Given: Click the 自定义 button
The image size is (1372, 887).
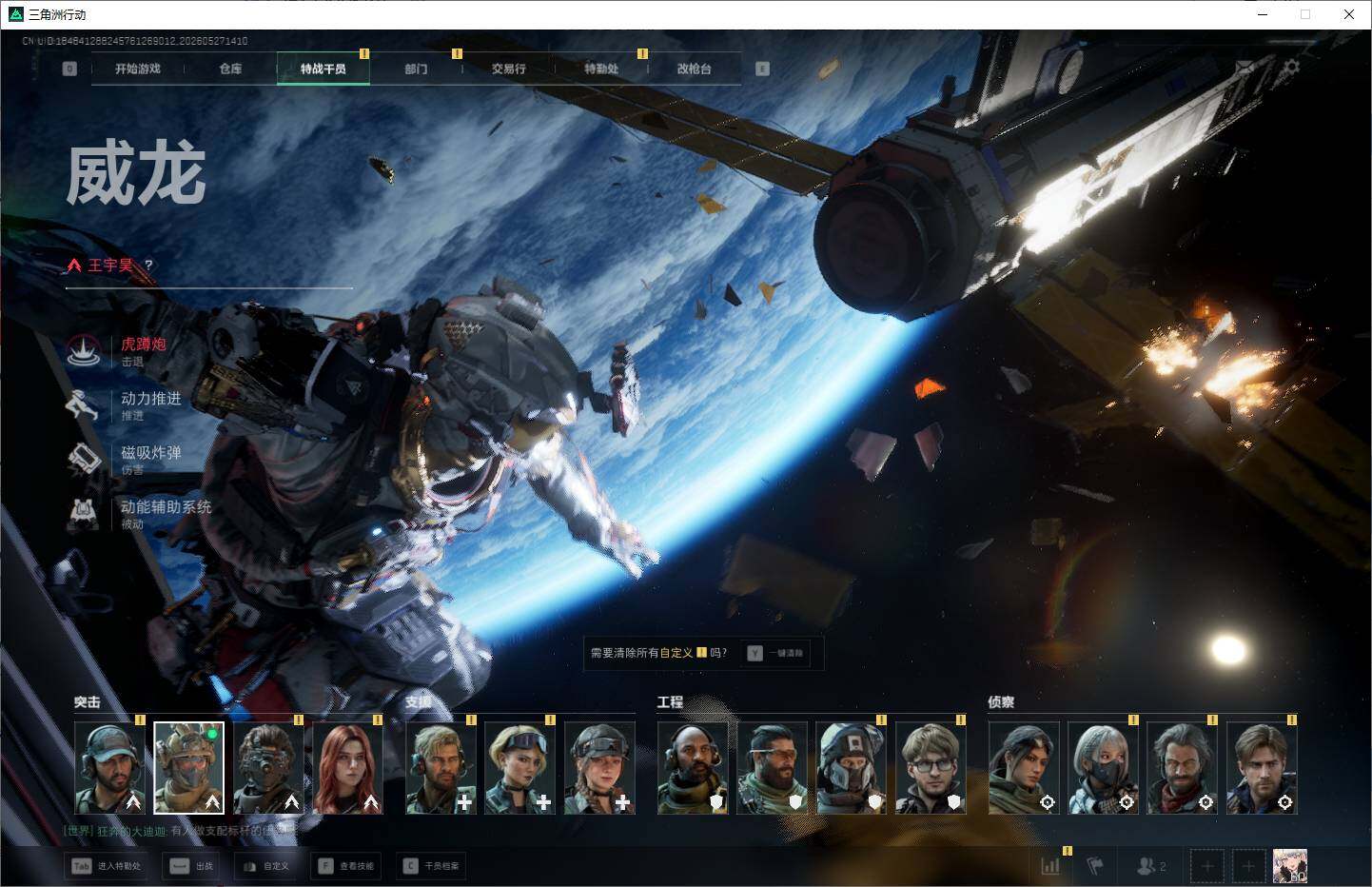Looking at the screenshot, I should (x=265, y=866).
